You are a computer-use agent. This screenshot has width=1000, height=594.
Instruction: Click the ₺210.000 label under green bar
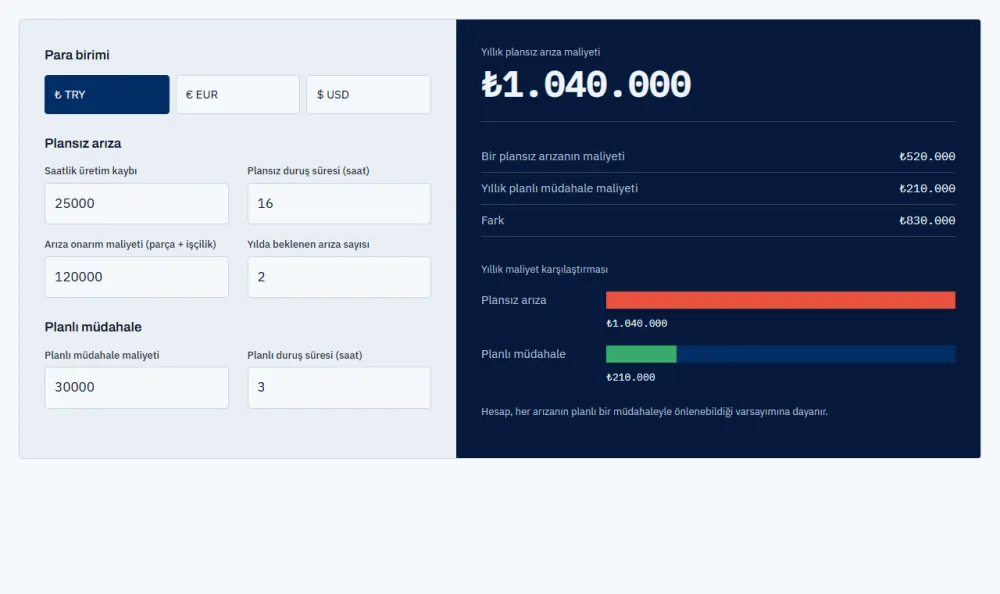(631, 377)
